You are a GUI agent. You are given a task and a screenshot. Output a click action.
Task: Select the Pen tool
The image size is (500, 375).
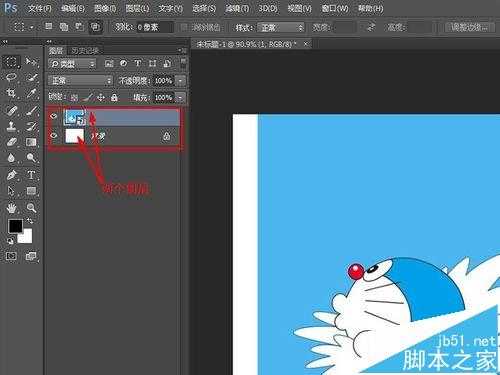pyautogui.click(x=11, y=175)
